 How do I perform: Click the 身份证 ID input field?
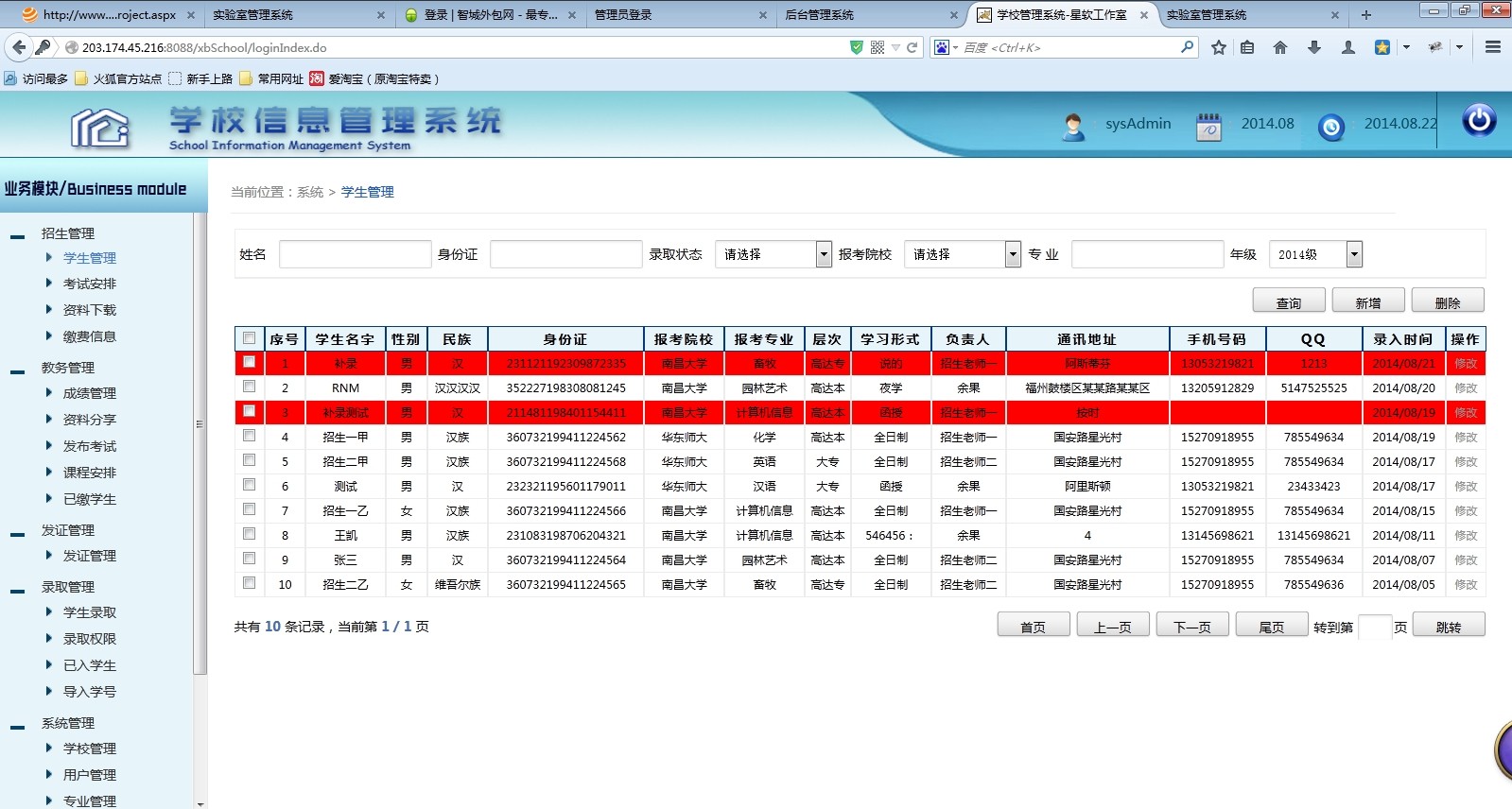click(566, 254)
